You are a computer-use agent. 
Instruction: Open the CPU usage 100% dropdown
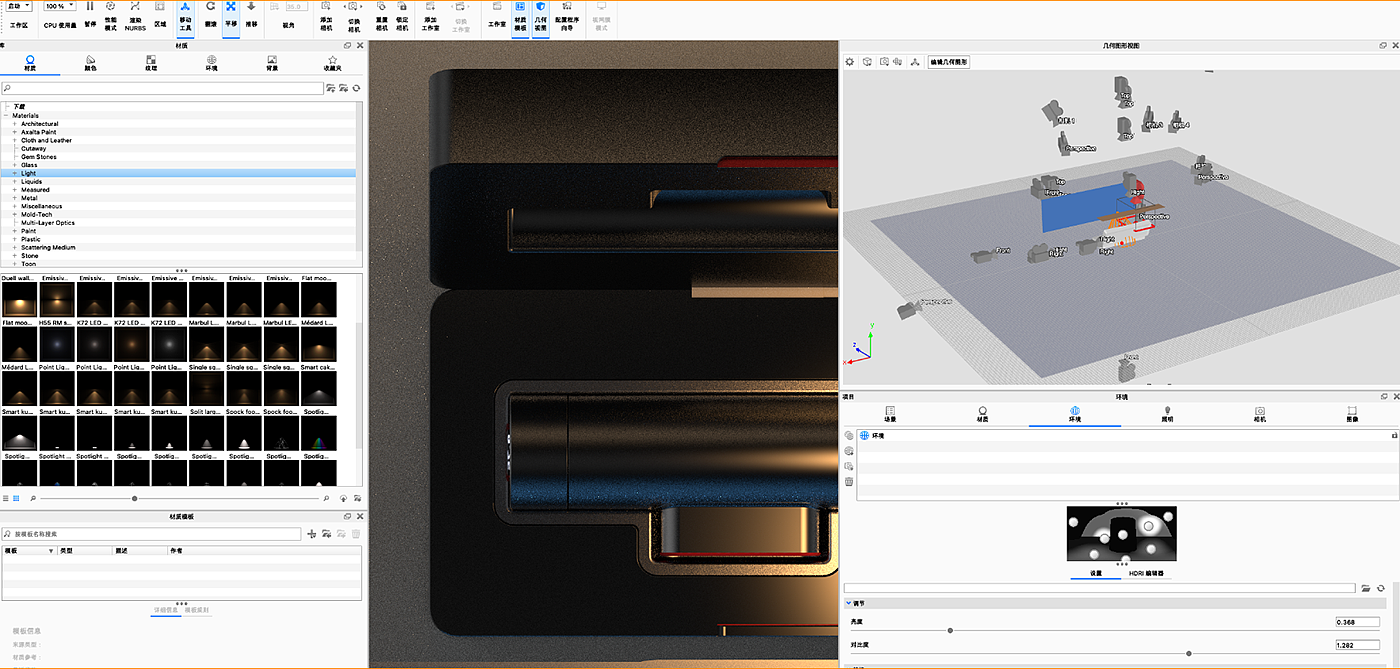[x=60, y=6]
